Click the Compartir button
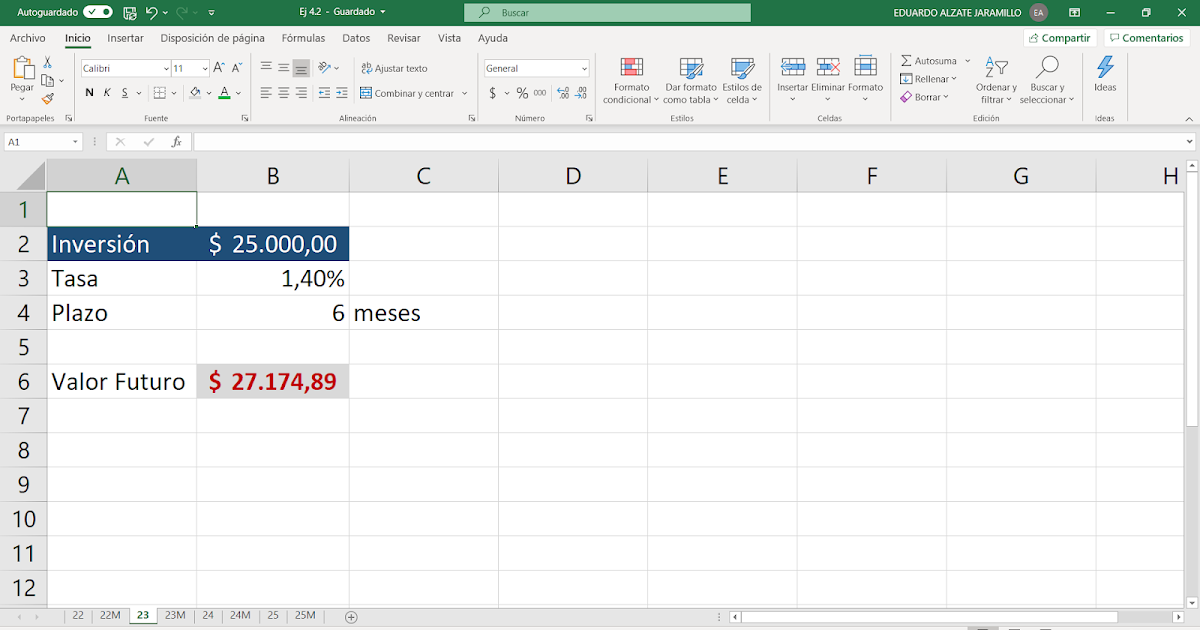This screenshot has height=630, width=1200. coord(1059,37)
